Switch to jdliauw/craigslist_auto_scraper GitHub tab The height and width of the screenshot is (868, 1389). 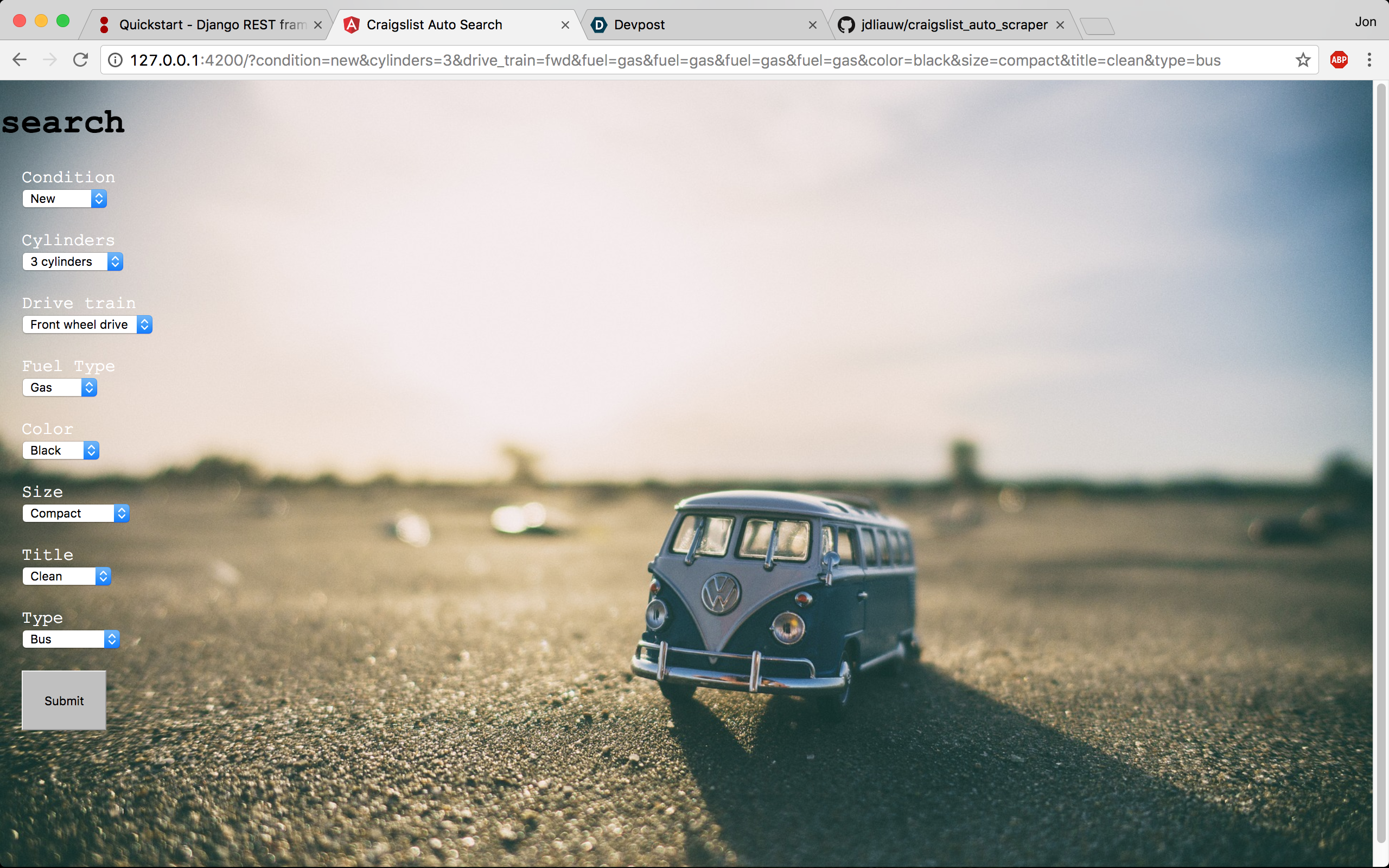pyautogui.click(x=947, y=25)
